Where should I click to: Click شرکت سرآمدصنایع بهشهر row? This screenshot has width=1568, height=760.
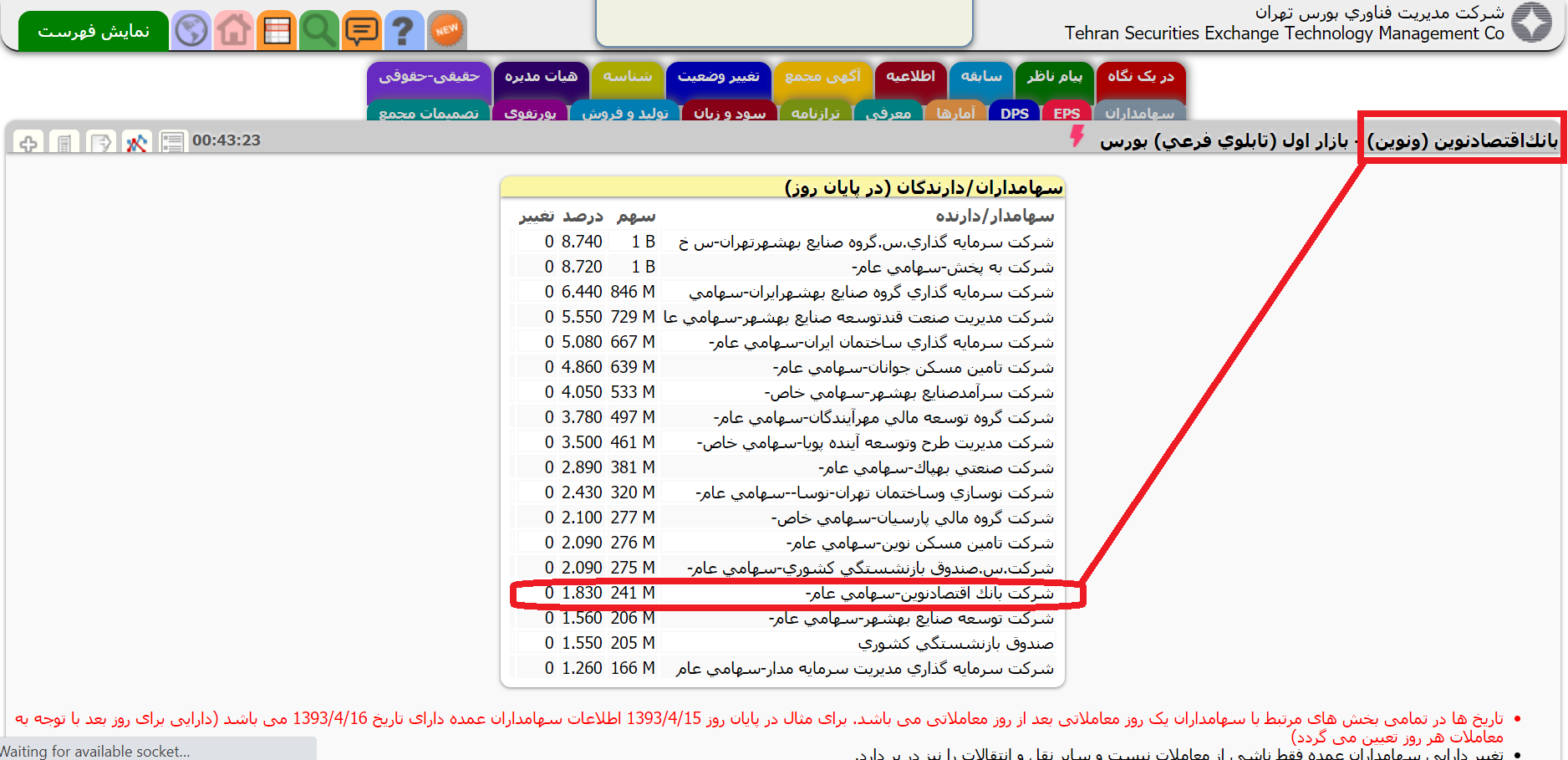[x=782, y=392]
